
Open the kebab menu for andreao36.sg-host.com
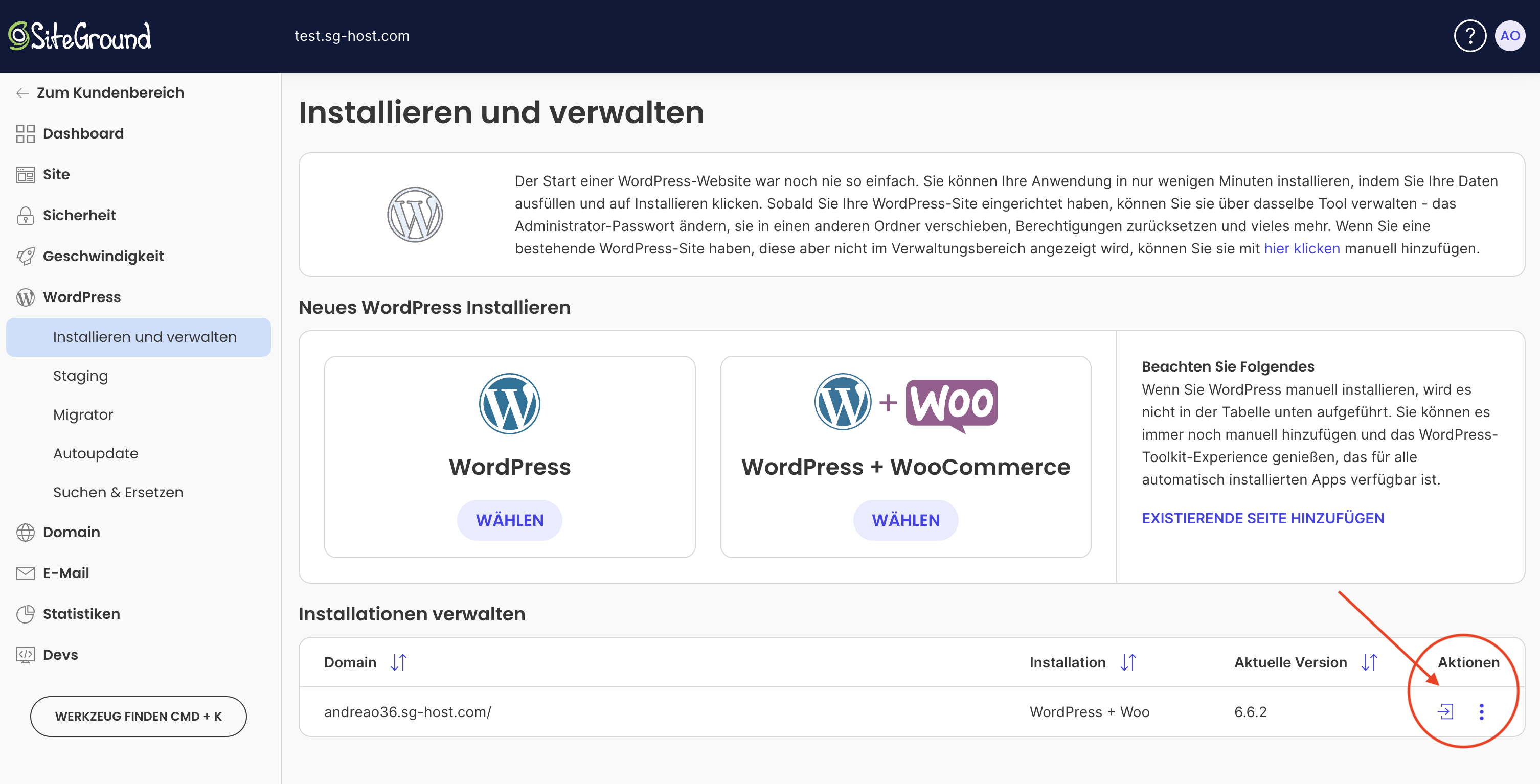point(1481,712)
